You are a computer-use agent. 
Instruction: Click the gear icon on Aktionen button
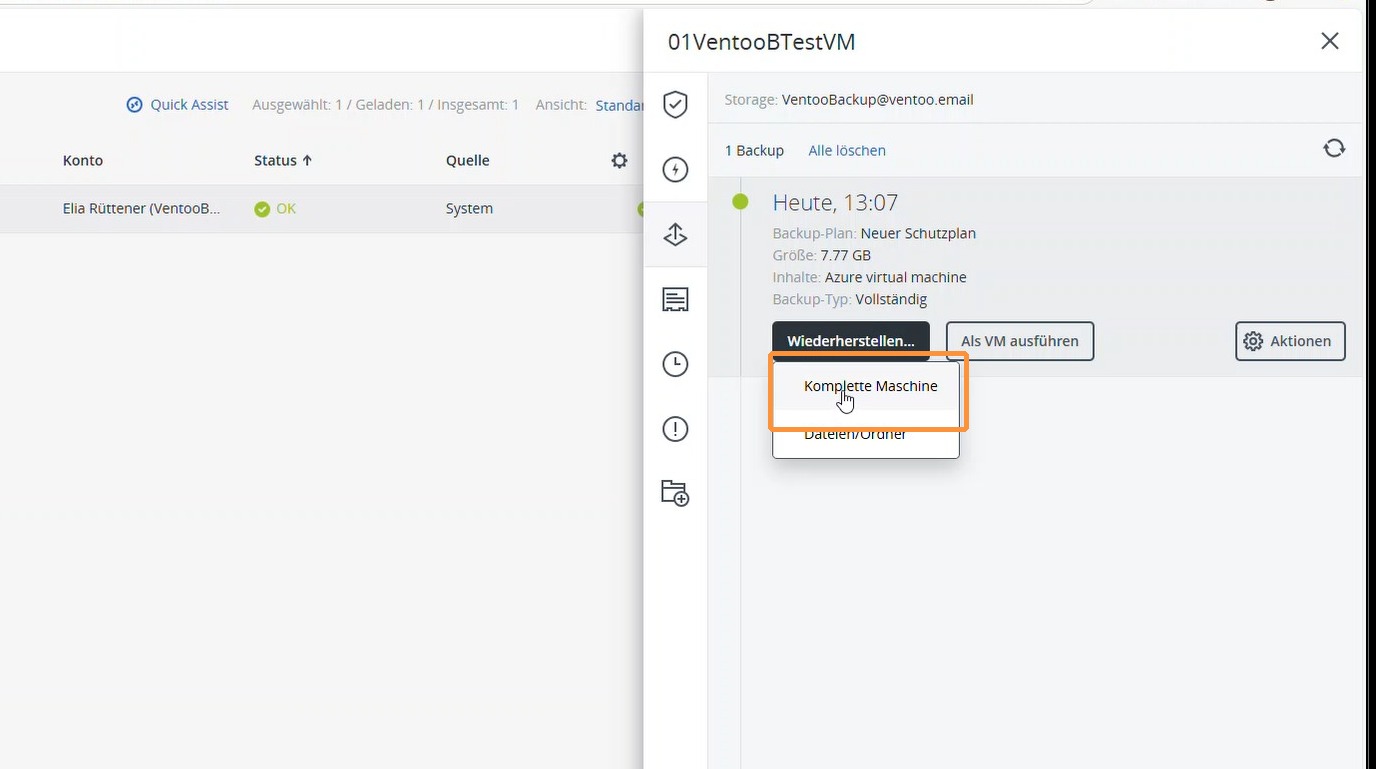click(x=1253, y=341)
